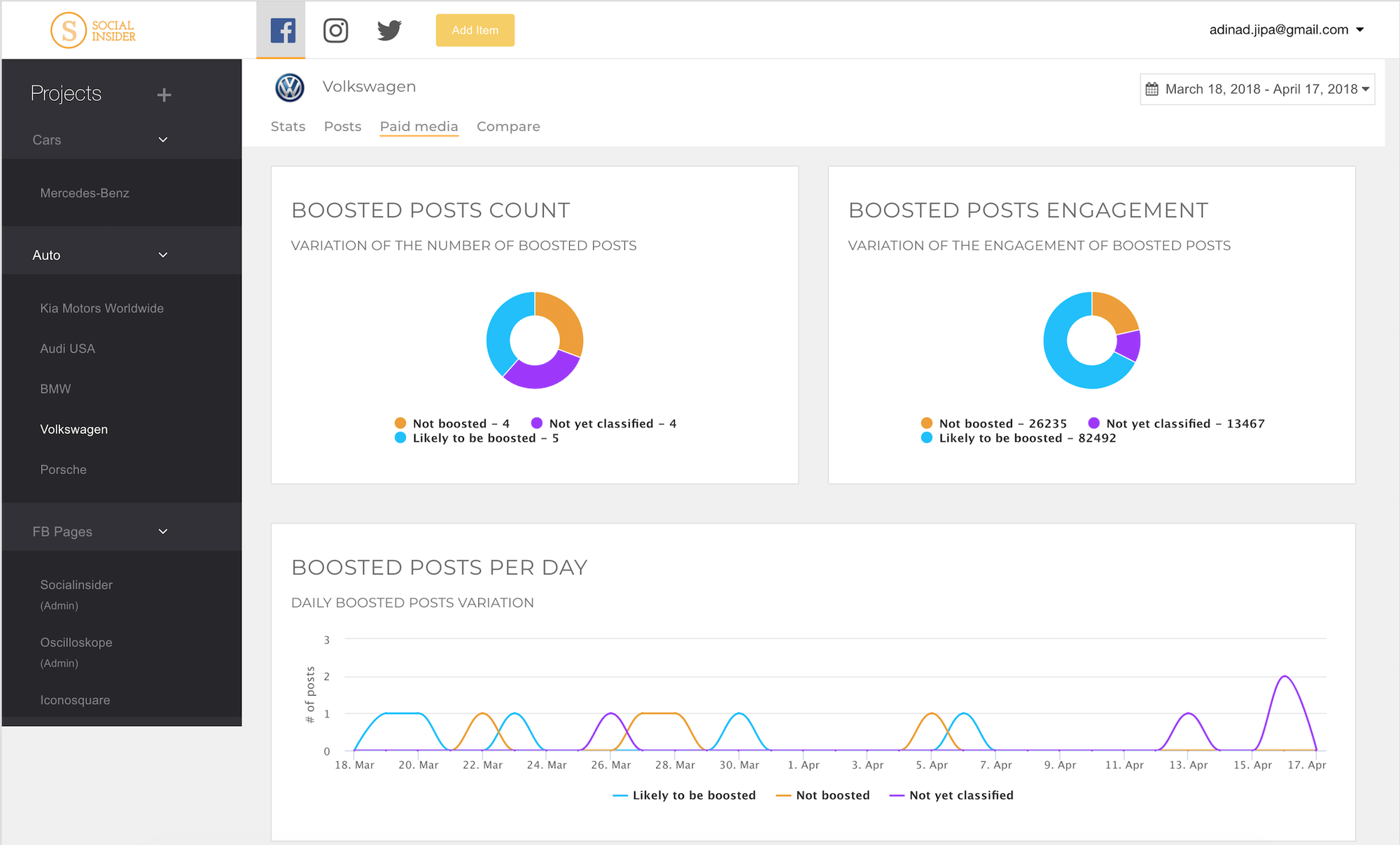1400x845 pixels.
Task: Select the Paid media tab
Action: pyautogui.click(x=419, y=127)
